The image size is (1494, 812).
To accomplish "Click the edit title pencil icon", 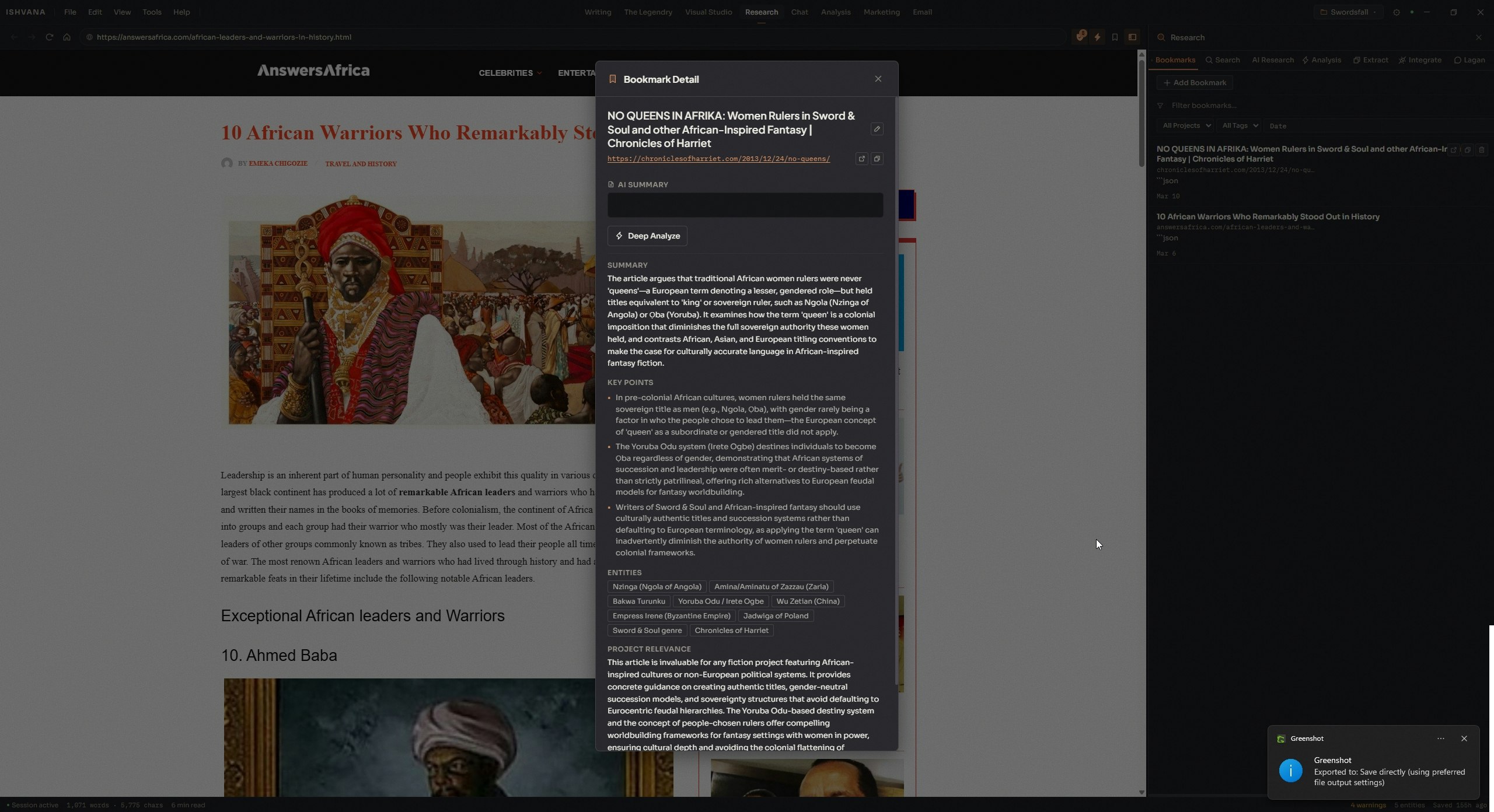I will pos(877,129).
